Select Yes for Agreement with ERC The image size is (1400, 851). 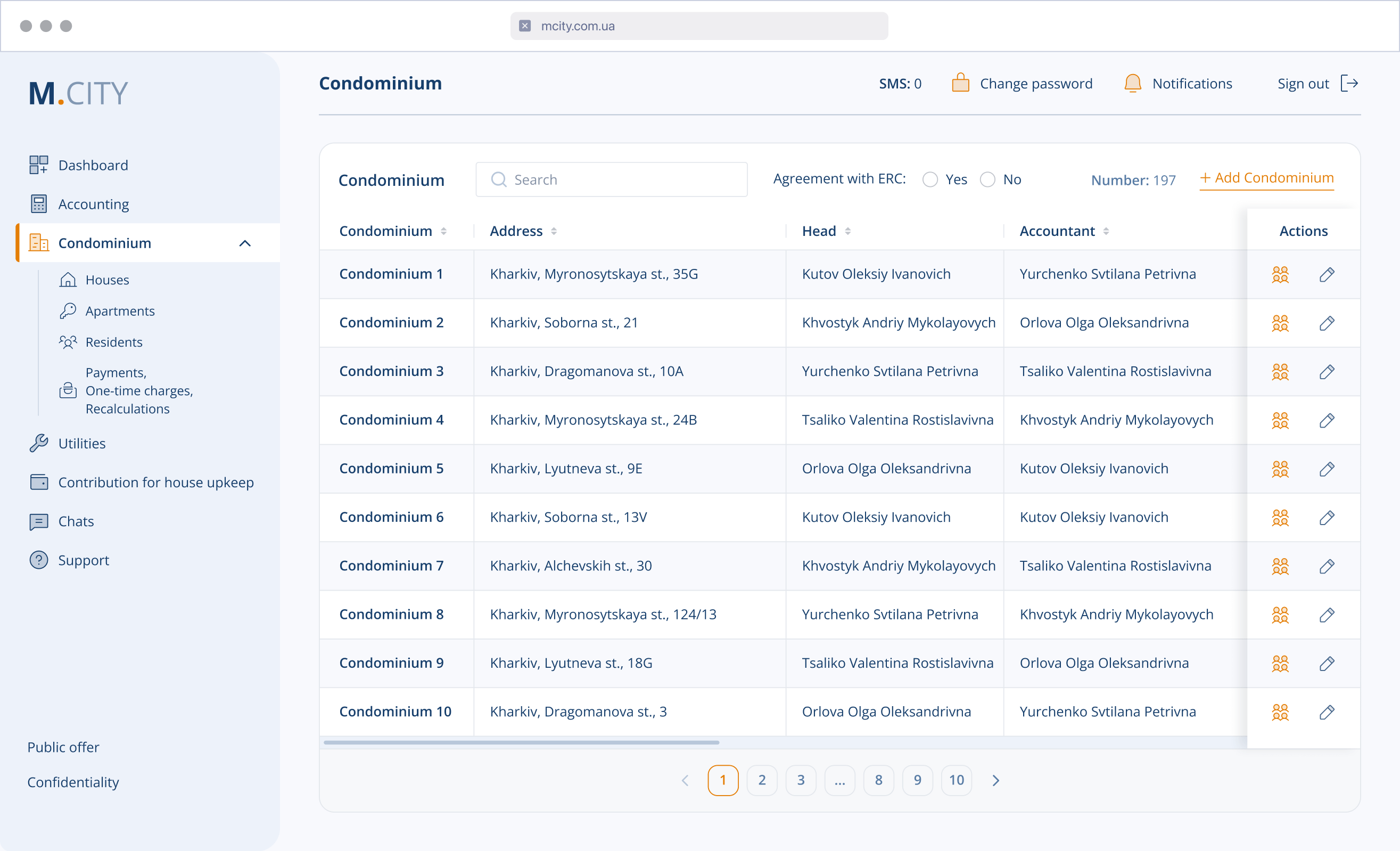(930, 179)
